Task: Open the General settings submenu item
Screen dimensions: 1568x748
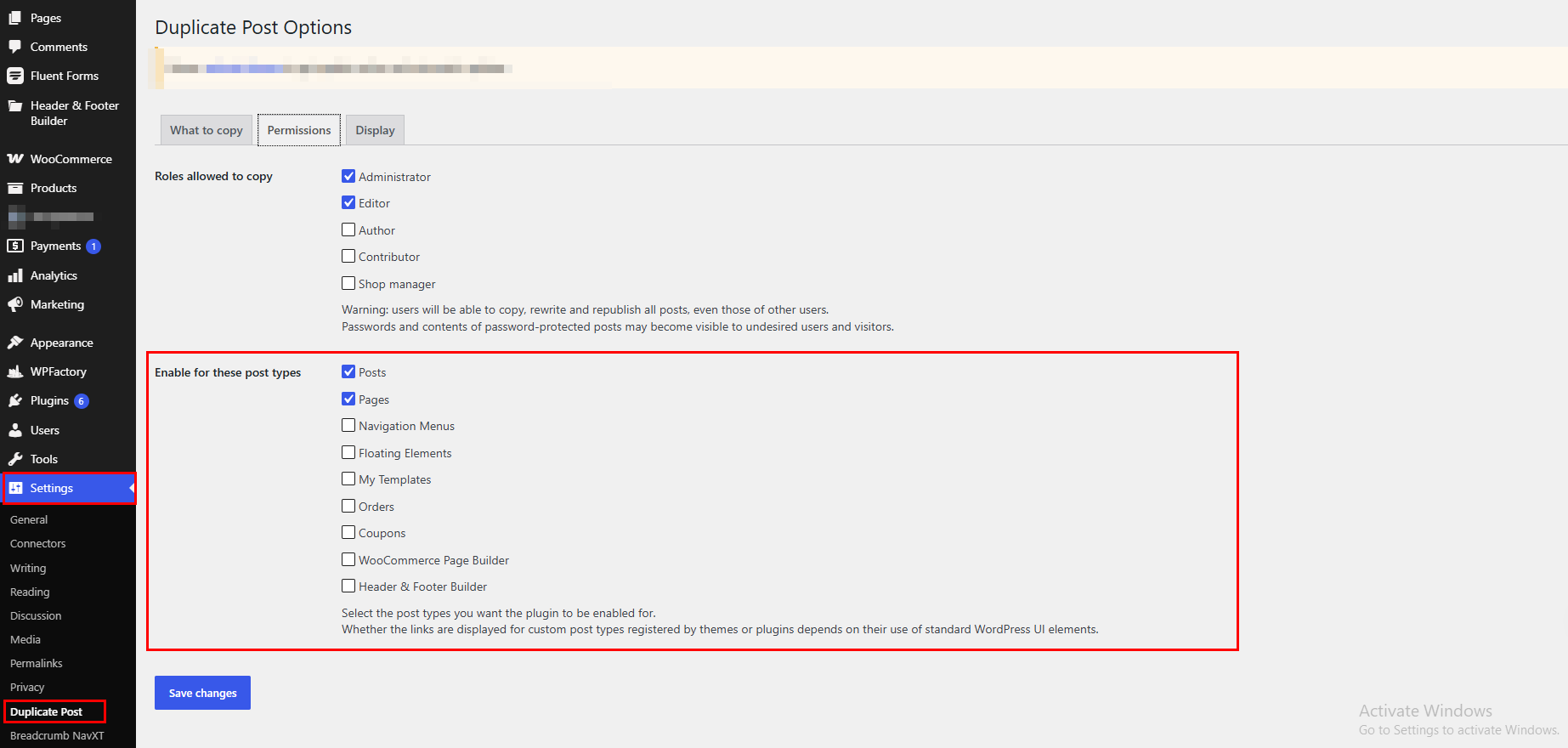Action: (29, 519)
